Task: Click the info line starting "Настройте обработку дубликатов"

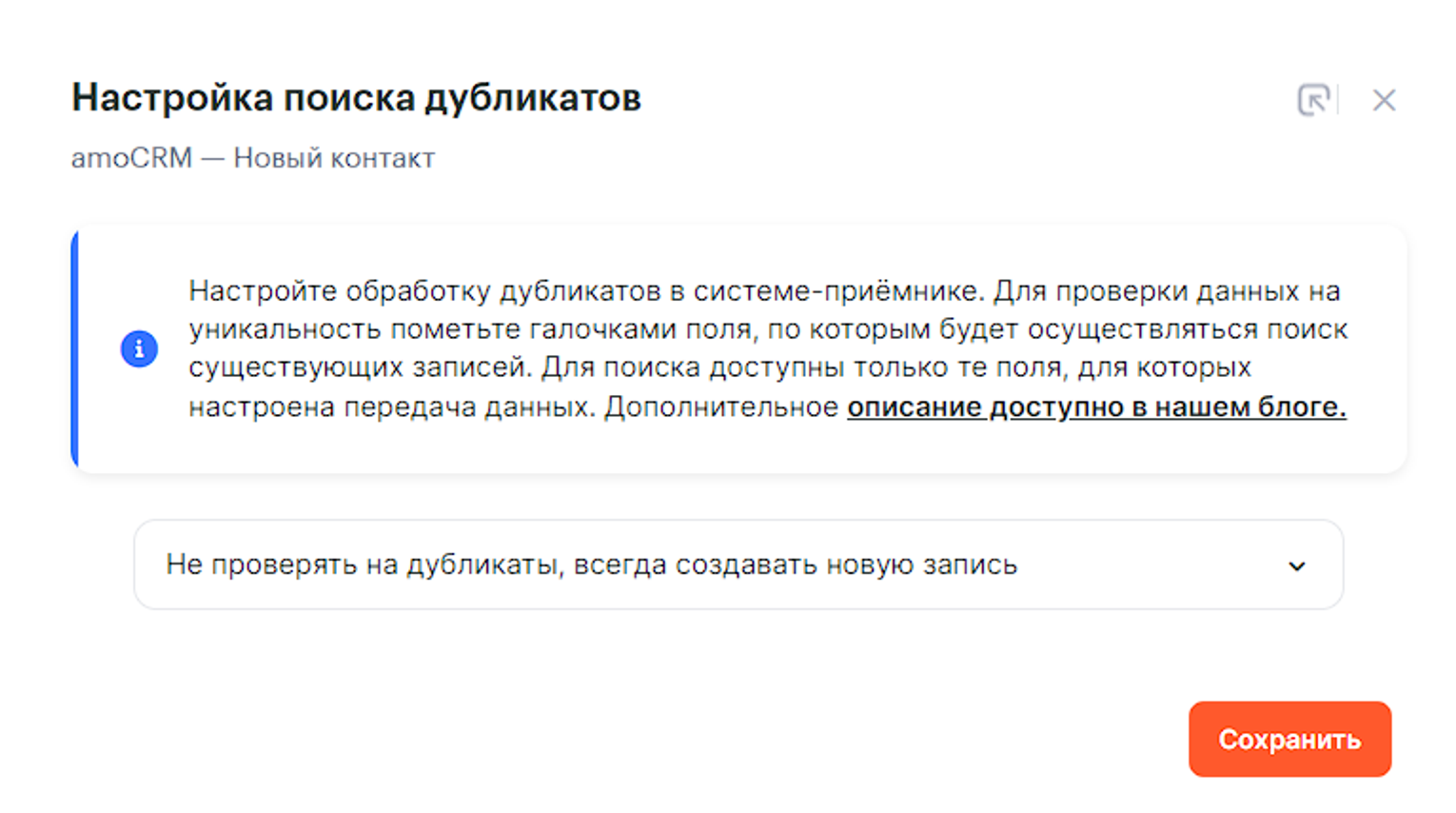Action: pyautogui.click(x=763, y=290)
